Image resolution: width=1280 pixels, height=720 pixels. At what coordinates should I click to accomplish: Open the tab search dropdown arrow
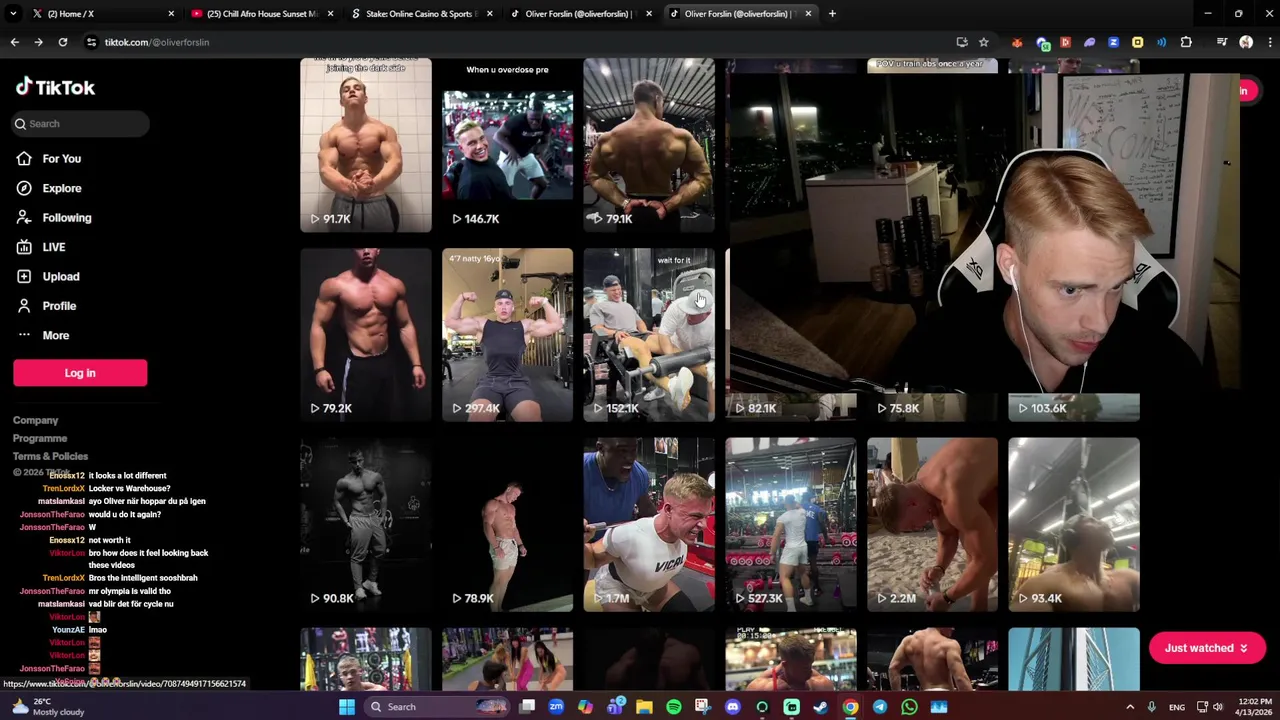(x=13, y=14)
